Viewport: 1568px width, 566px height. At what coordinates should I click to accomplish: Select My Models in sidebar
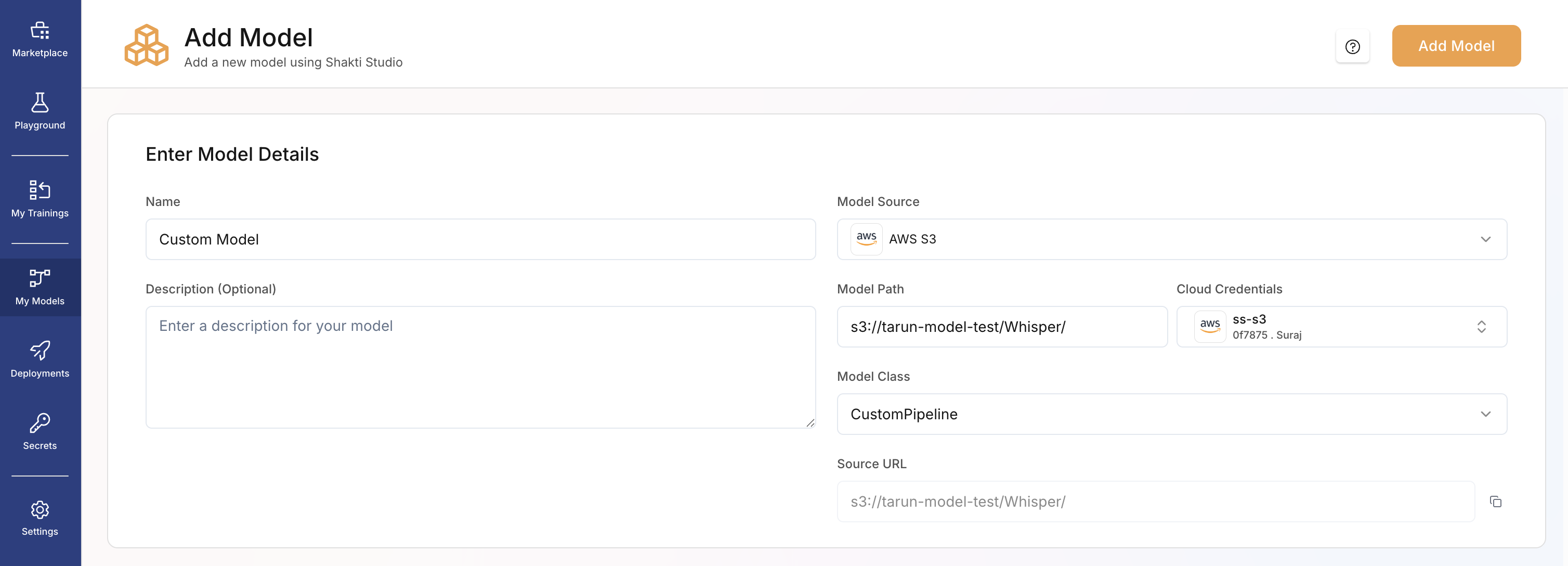(40, 287)
